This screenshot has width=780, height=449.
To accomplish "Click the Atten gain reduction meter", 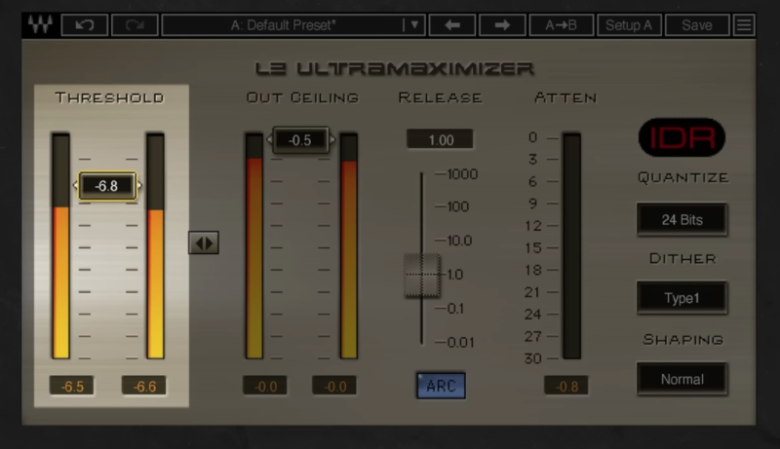I will [572, 246].
